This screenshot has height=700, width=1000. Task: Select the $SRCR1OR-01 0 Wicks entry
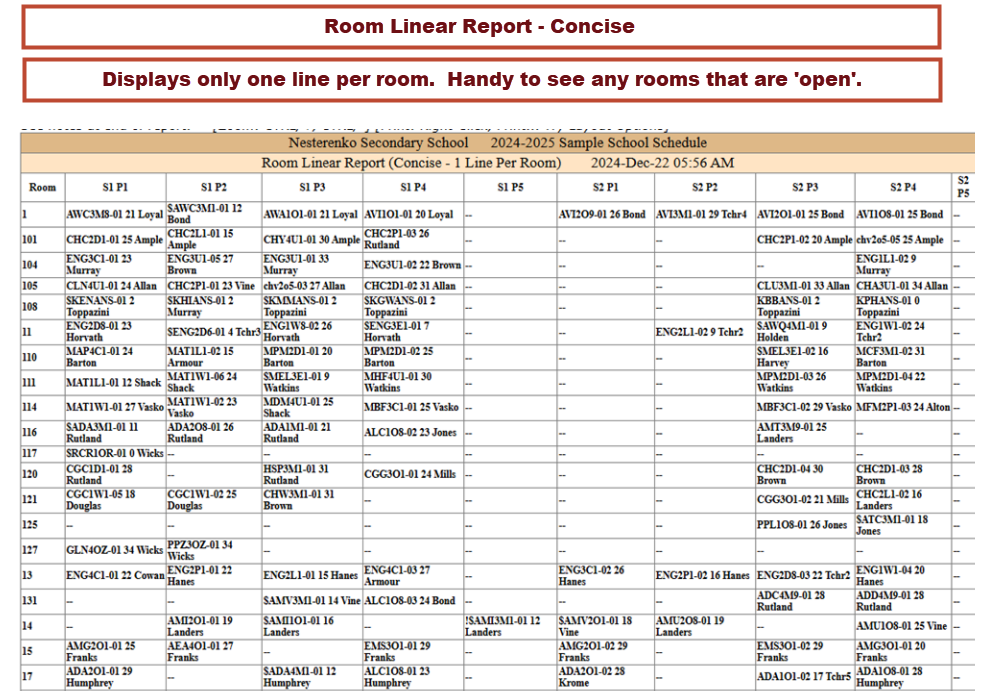(x=114, y=454)
